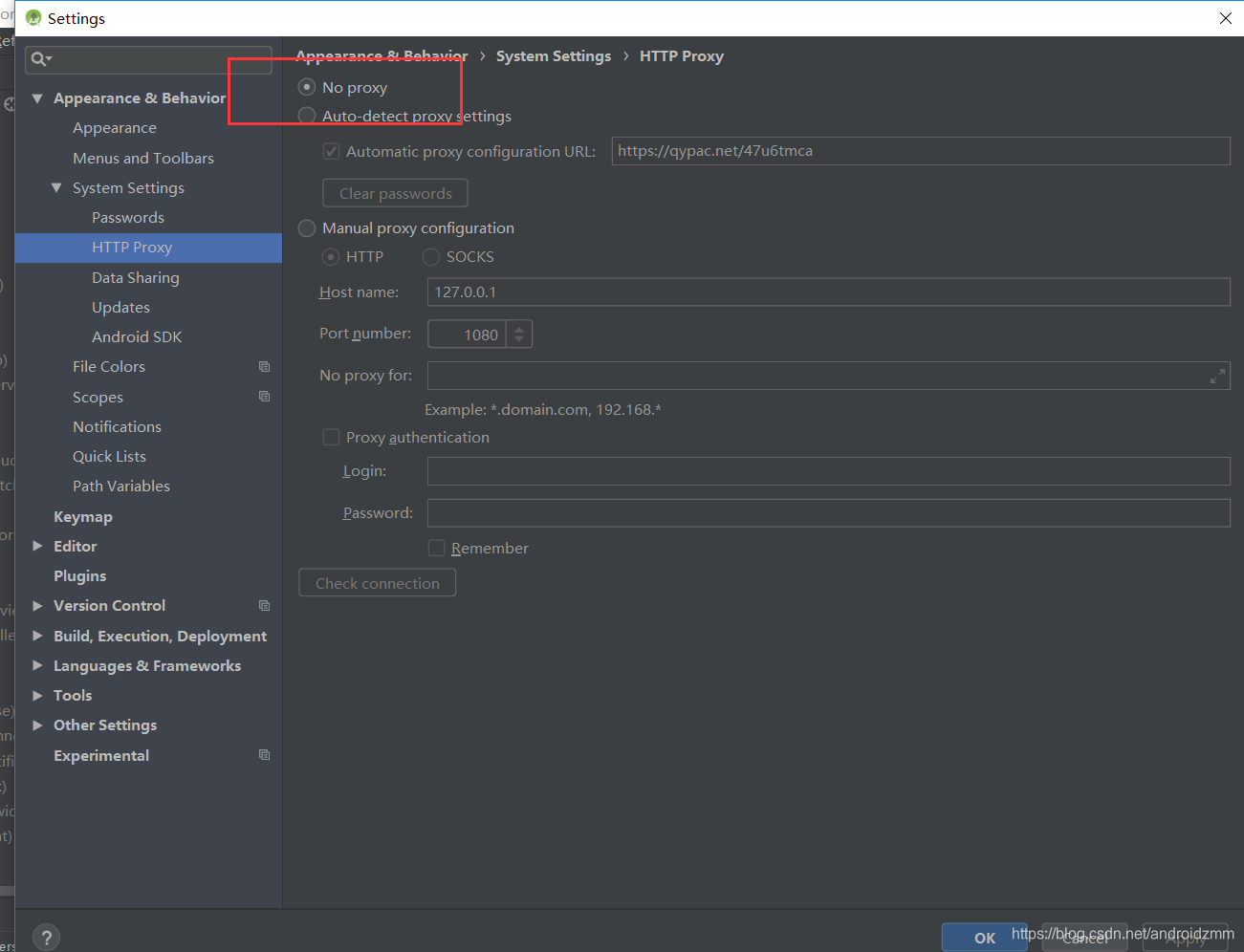Open Path Variables settings
Viewport: 1244px width, 952px height.
[x=121, y=487]
